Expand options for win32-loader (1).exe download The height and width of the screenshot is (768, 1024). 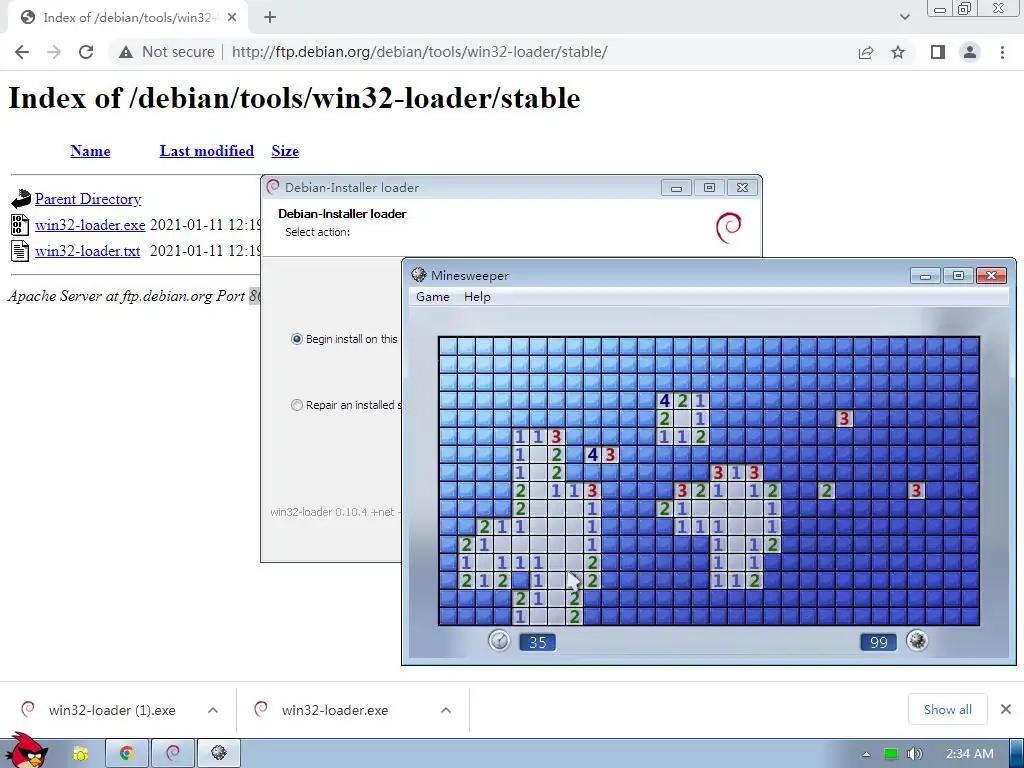click(x=213, y=710)
